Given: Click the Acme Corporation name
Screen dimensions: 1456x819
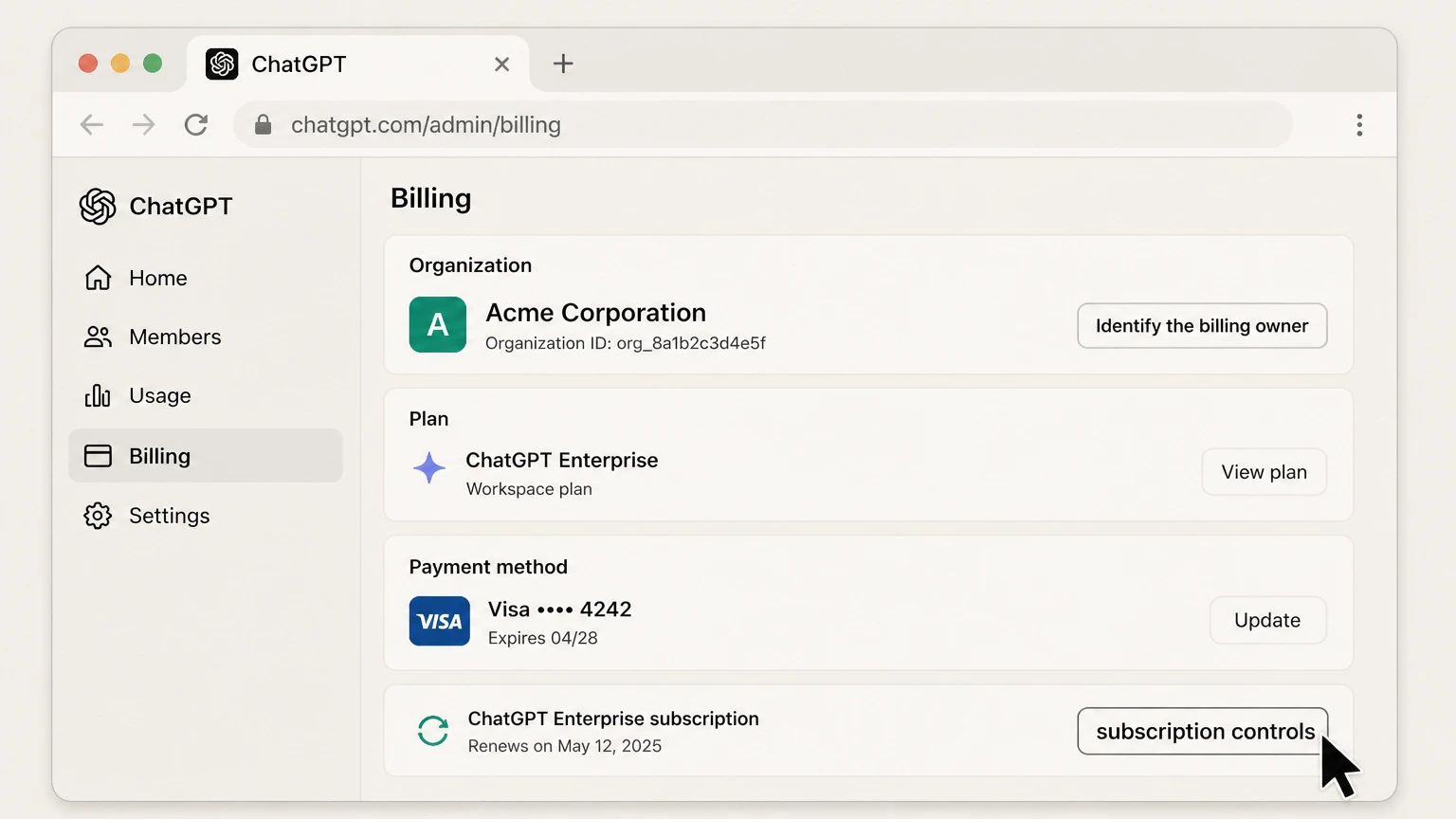Looking at the screenshot, I should pos(595,313).
